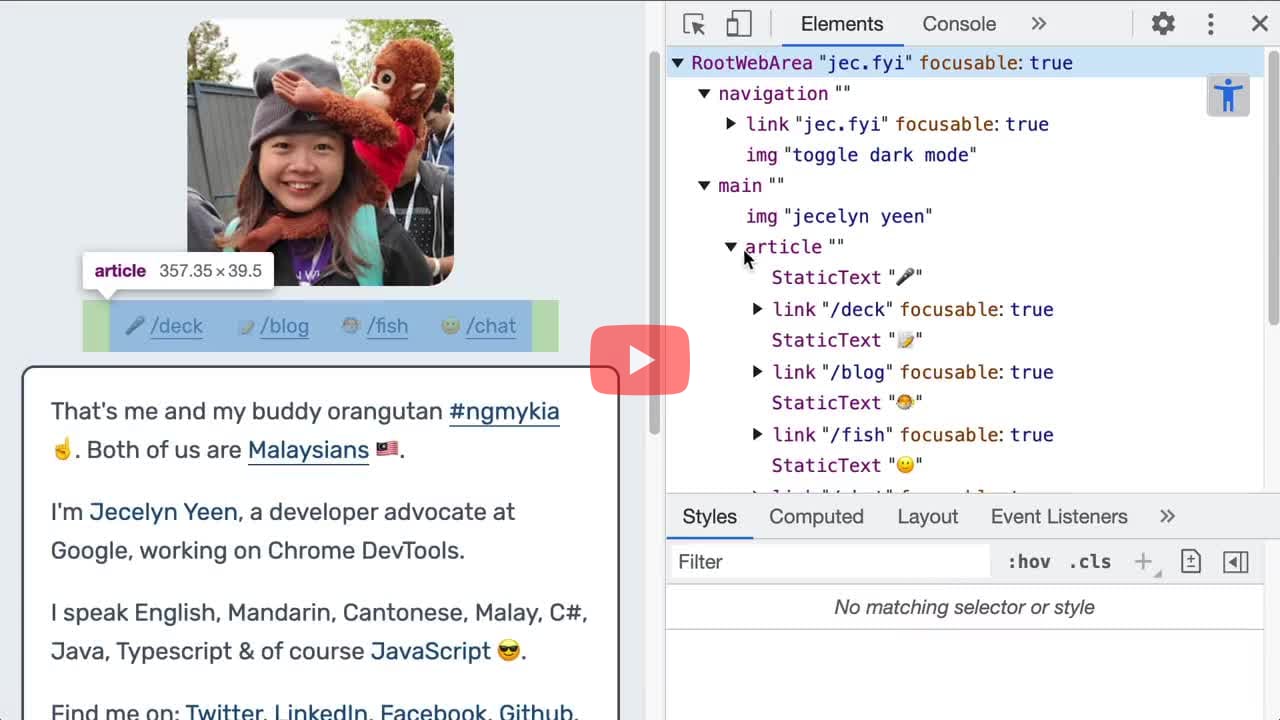Screen dimensions: 1280x720
Task: Show more DevTools panels chevron
Action: (x=1038, y=24)
